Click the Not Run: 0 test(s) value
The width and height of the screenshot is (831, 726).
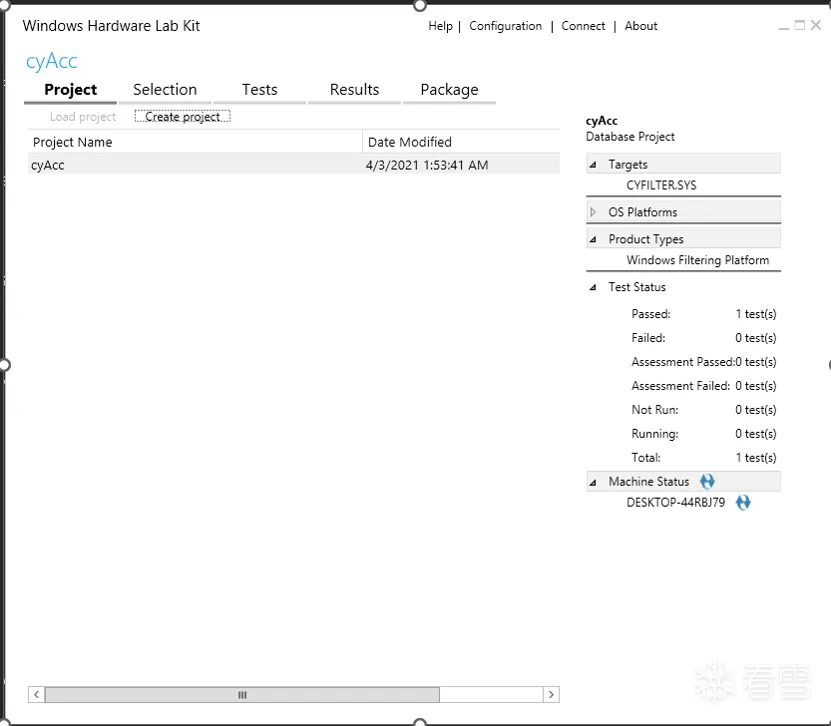pos(756,410)
